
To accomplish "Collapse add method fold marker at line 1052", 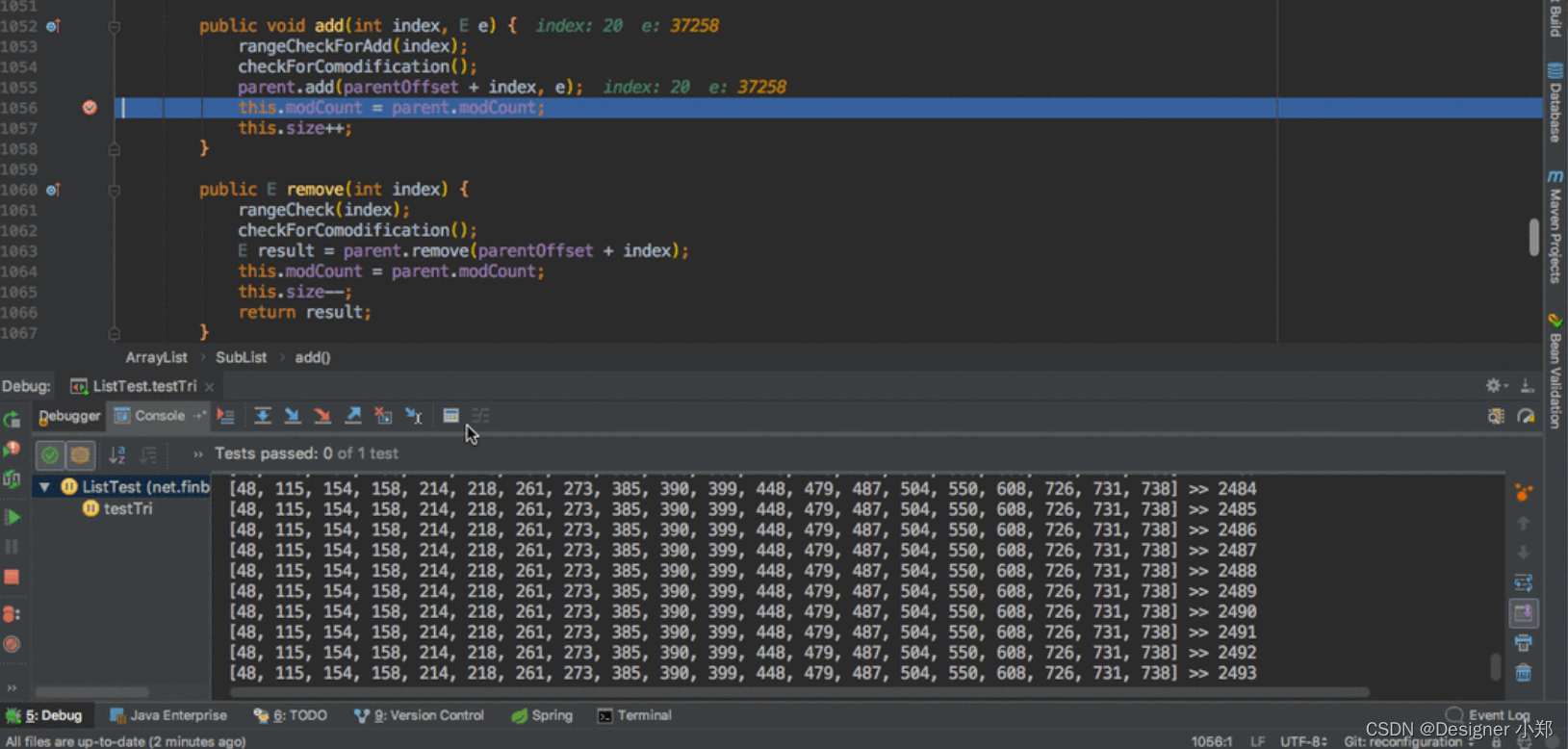I will pyautogui.click(x=114, y=27).
